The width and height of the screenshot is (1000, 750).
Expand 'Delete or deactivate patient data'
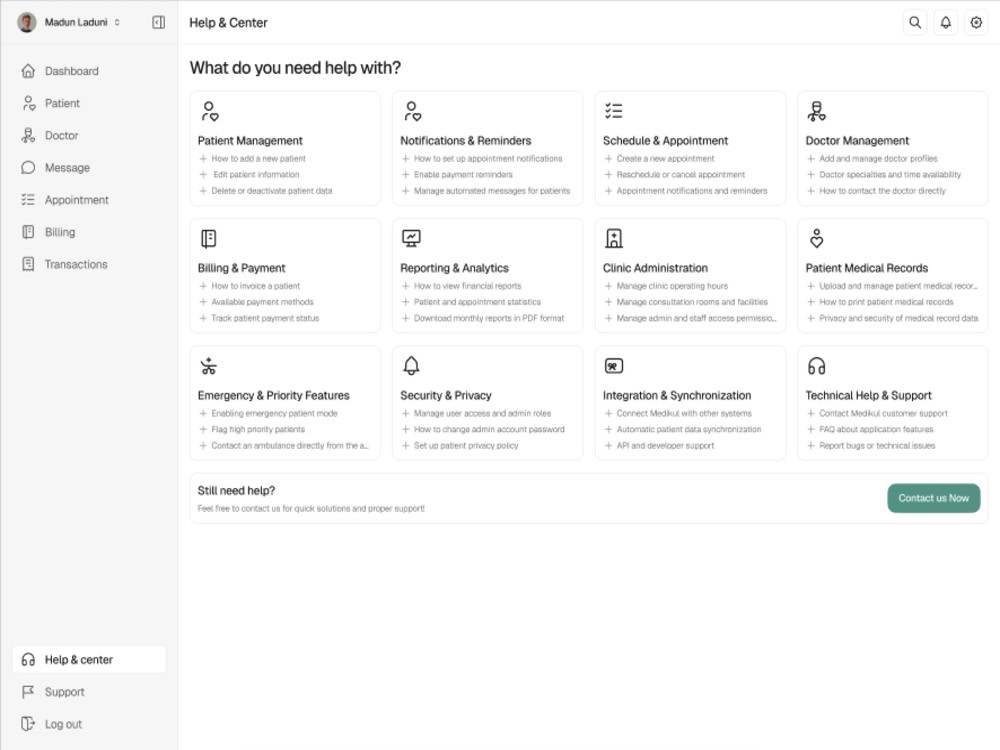tap(266, 191)
